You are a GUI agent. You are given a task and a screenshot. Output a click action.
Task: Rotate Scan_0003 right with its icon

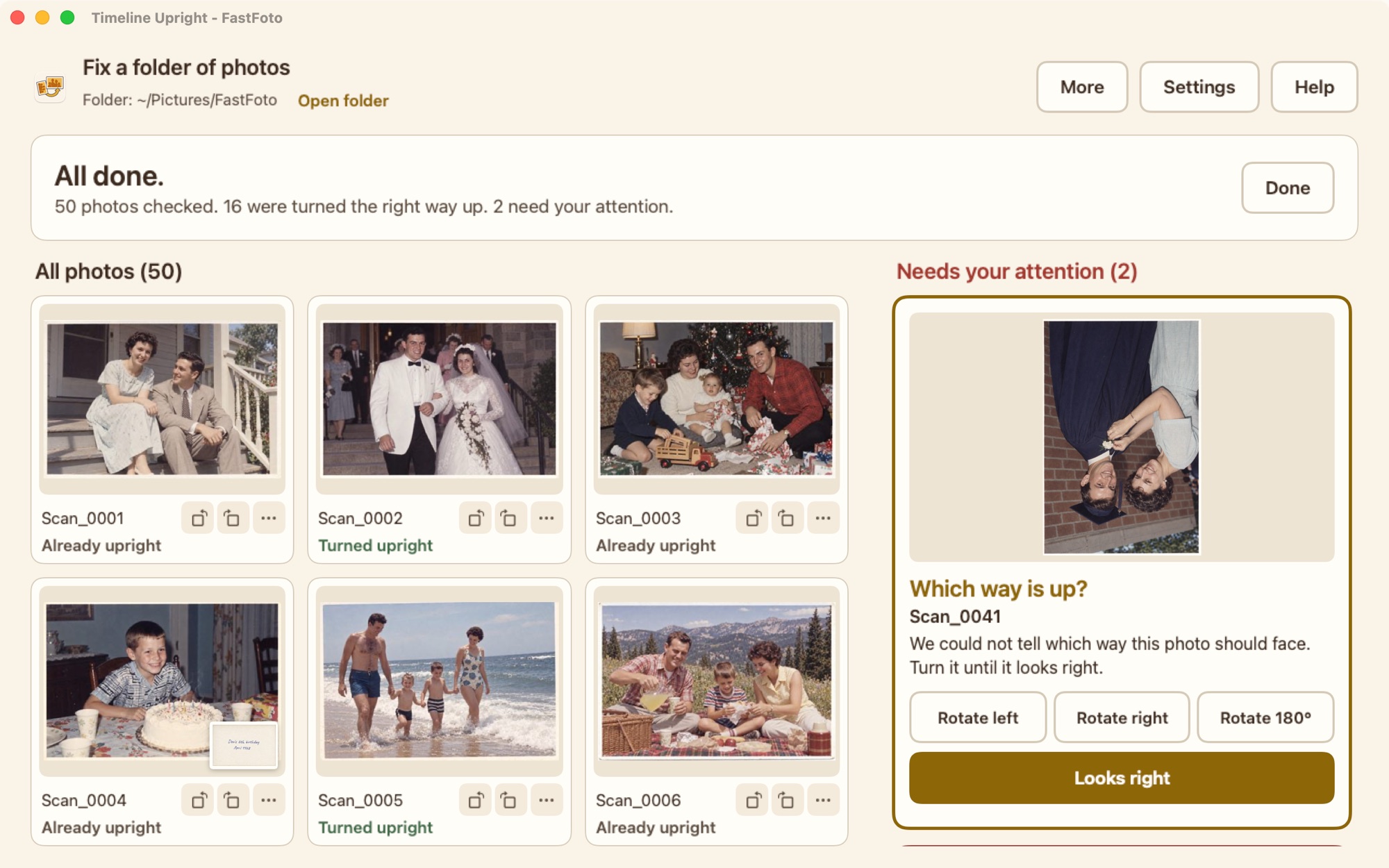pos(787,518)
